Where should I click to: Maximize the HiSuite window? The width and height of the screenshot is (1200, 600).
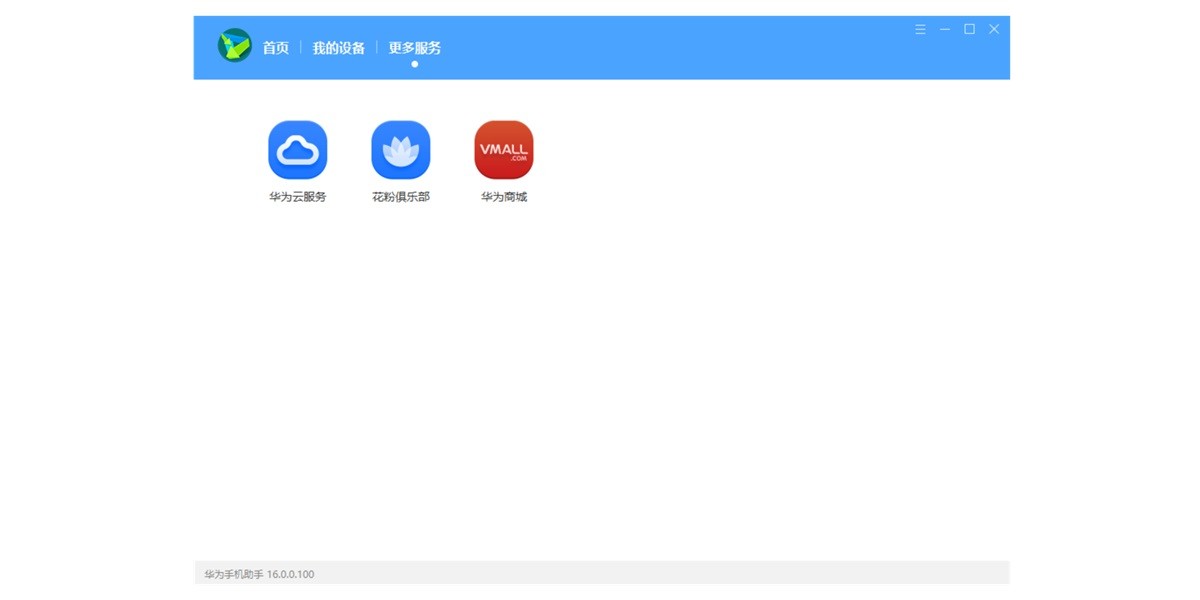(968, 29)
